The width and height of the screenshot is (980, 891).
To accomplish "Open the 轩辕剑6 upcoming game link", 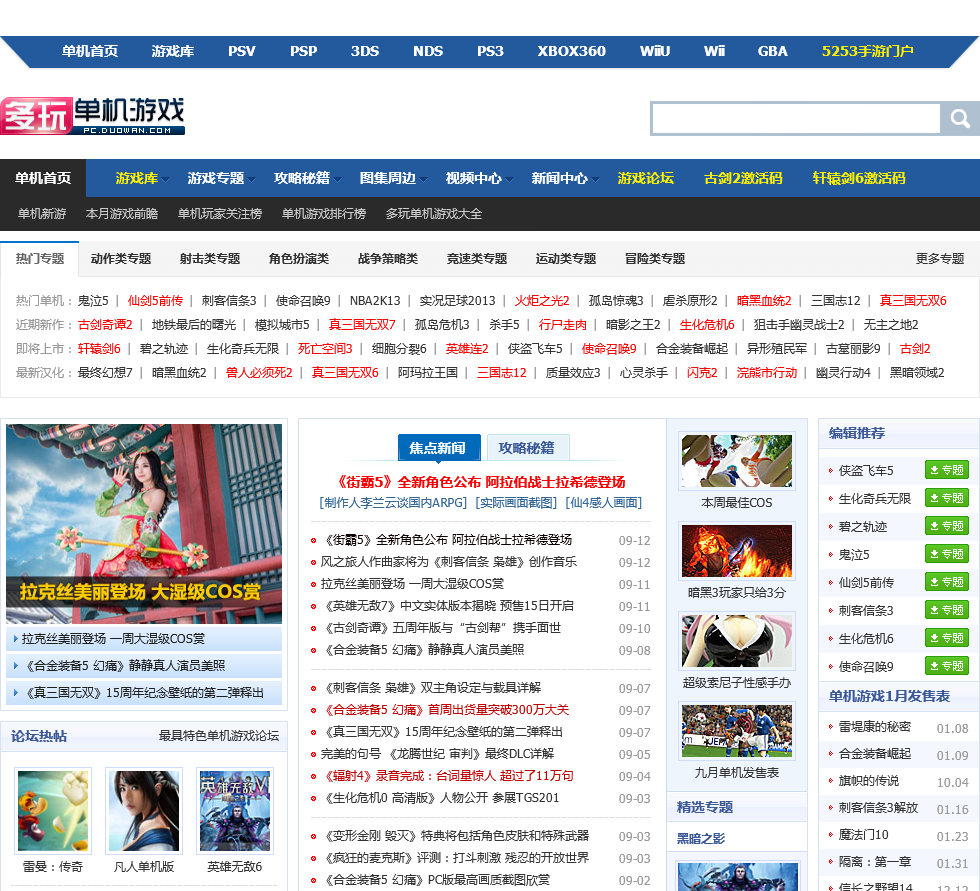I will (x=99, y=349).
